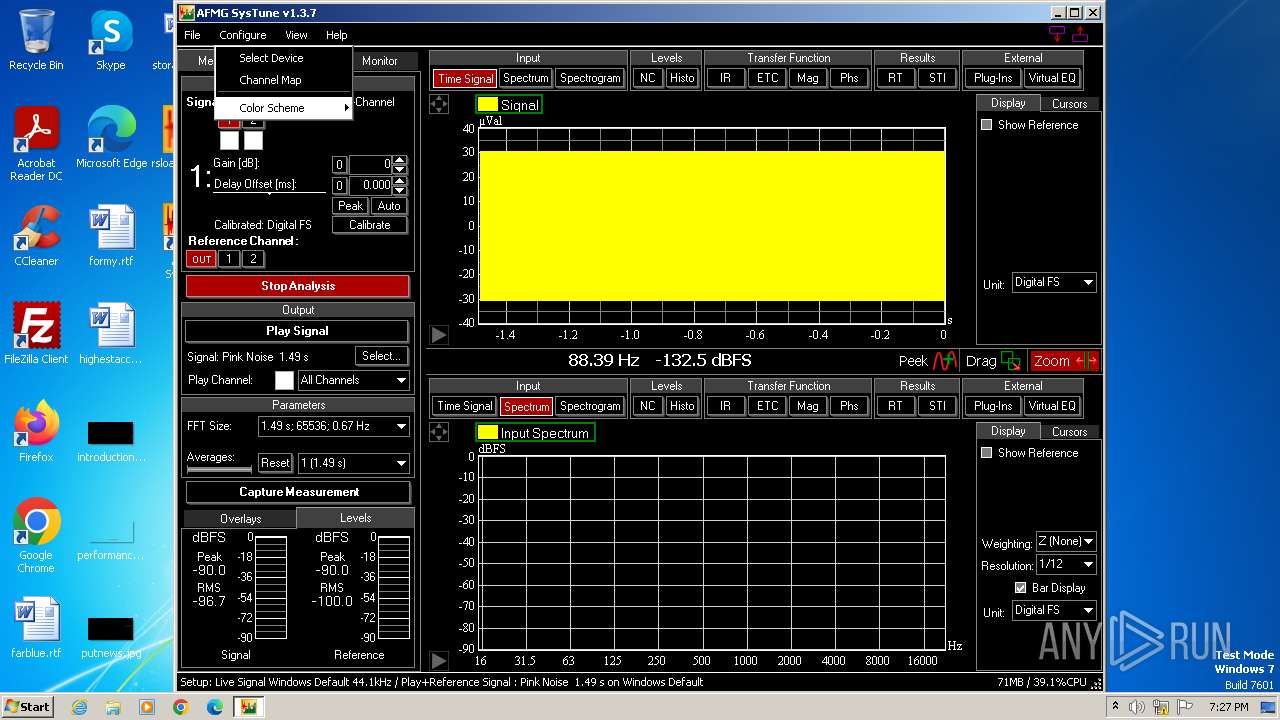Click Stop Analysis button
The image size is (1280, 720).
pos(297,286)
